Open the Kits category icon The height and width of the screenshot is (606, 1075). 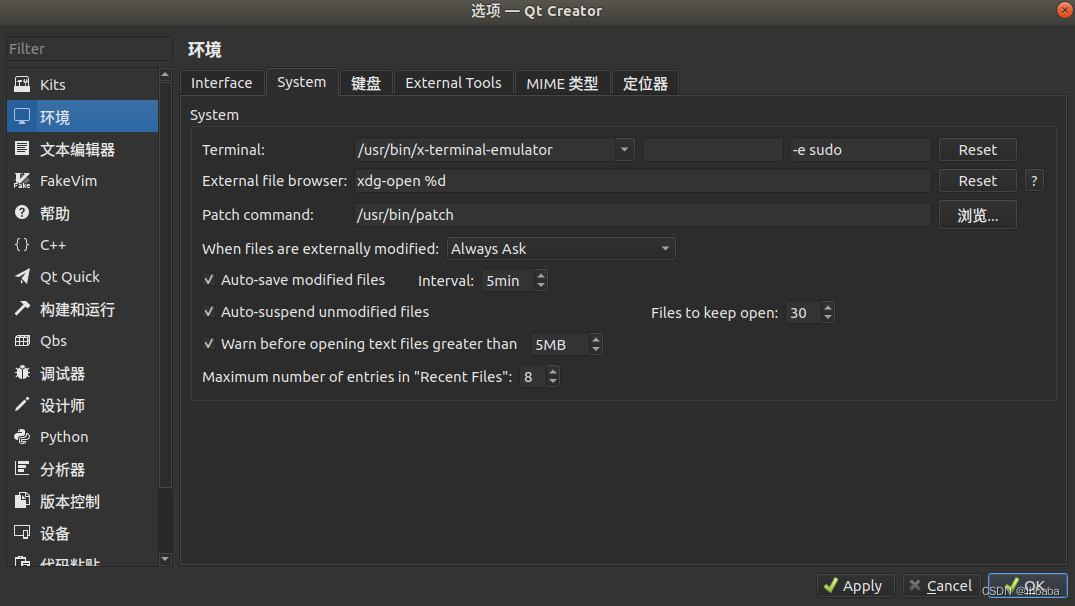click(x=22, y=84)
